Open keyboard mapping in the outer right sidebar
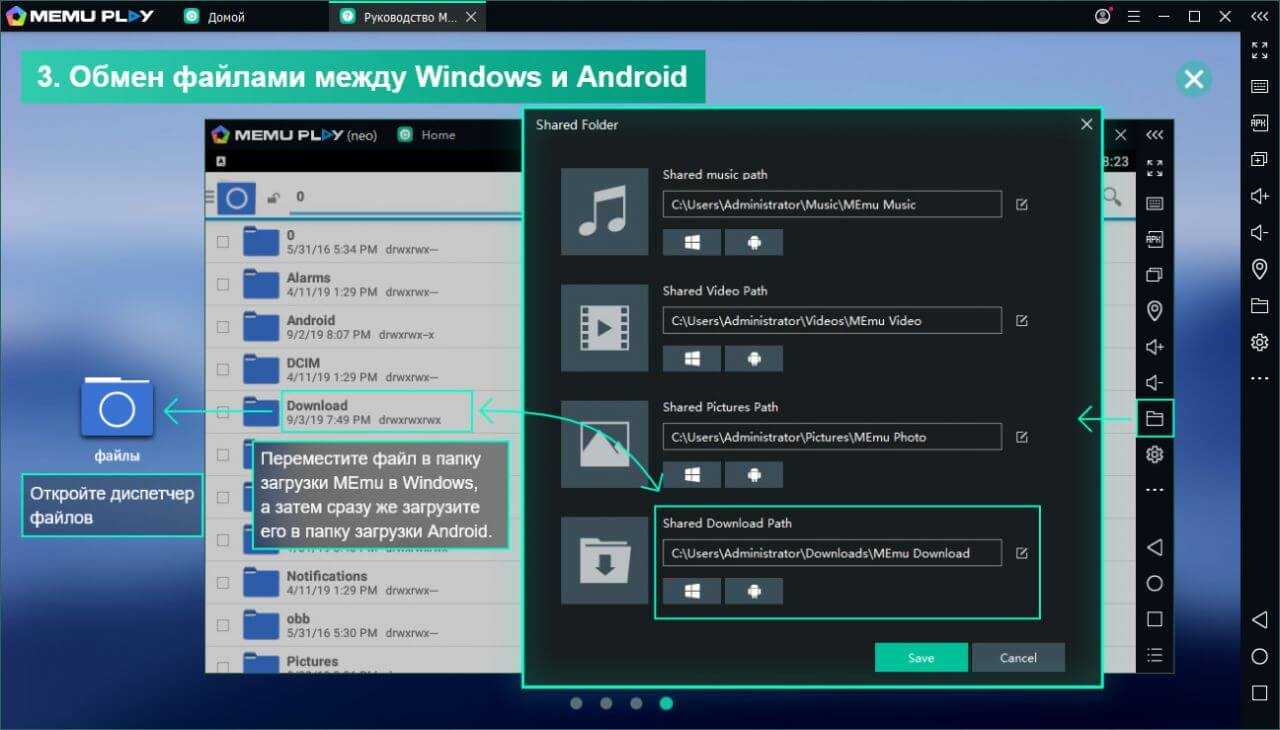This screenshot has height=730, width=1280. coord(1259,86)
